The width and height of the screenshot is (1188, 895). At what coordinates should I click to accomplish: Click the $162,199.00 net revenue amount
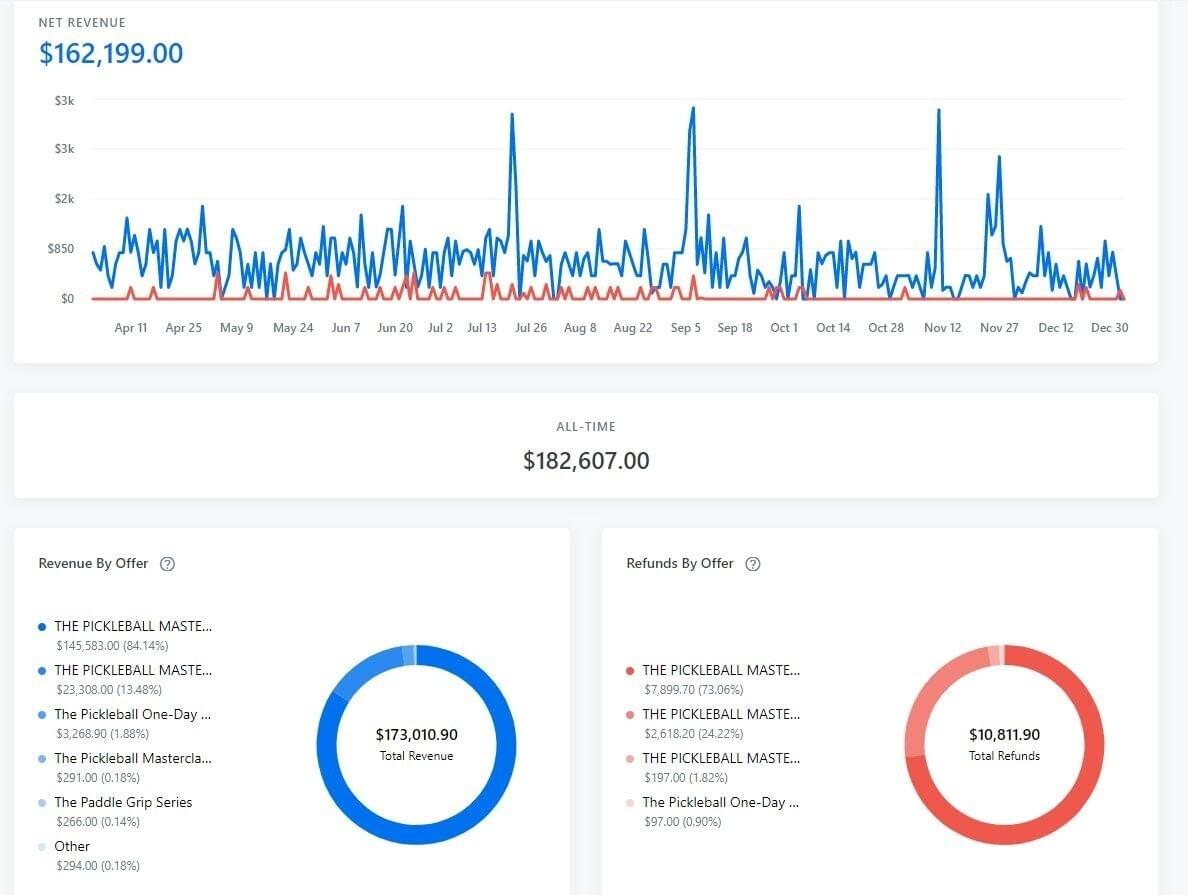coord(111,53)
